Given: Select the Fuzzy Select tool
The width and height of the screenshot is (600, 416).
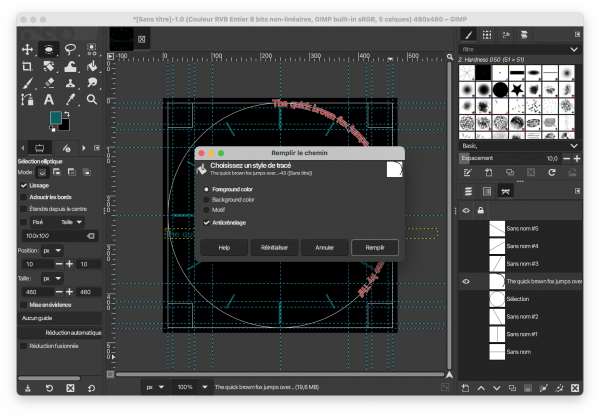Looking at the screenshot, I should (x=91, y=49).
